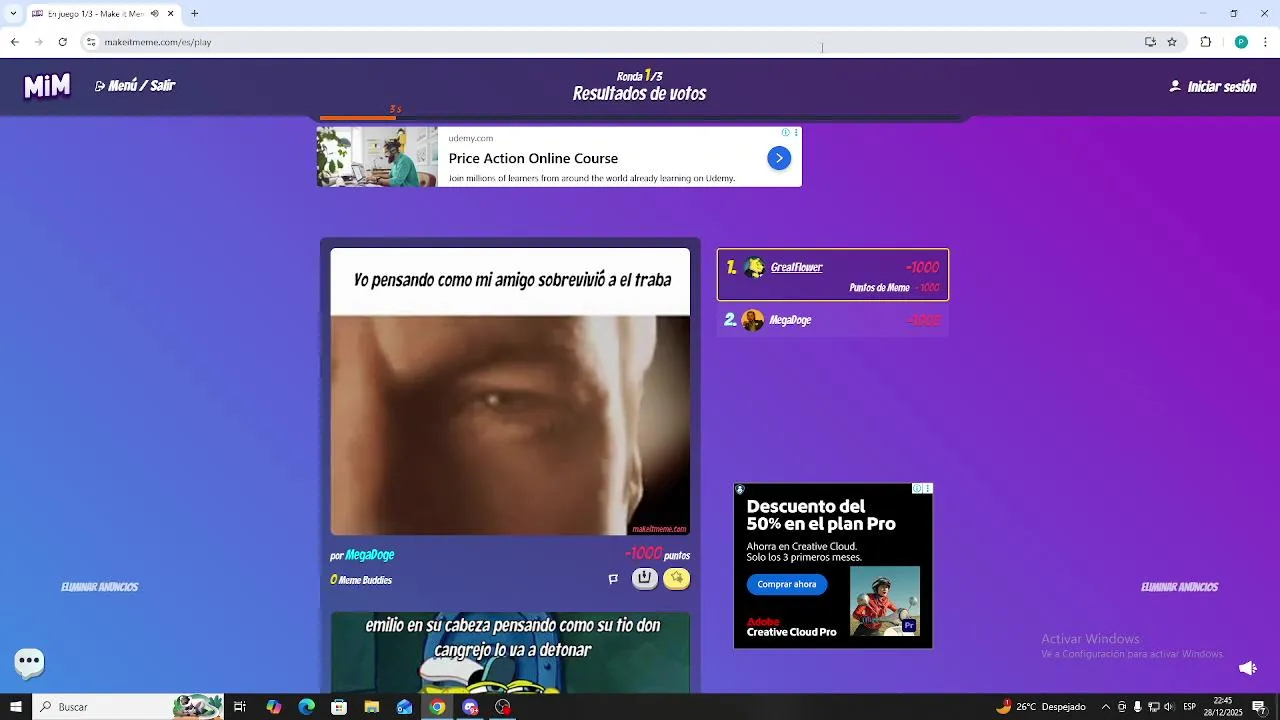Click MegaDoge's avatar in ranking

click(x=753, y=320)
